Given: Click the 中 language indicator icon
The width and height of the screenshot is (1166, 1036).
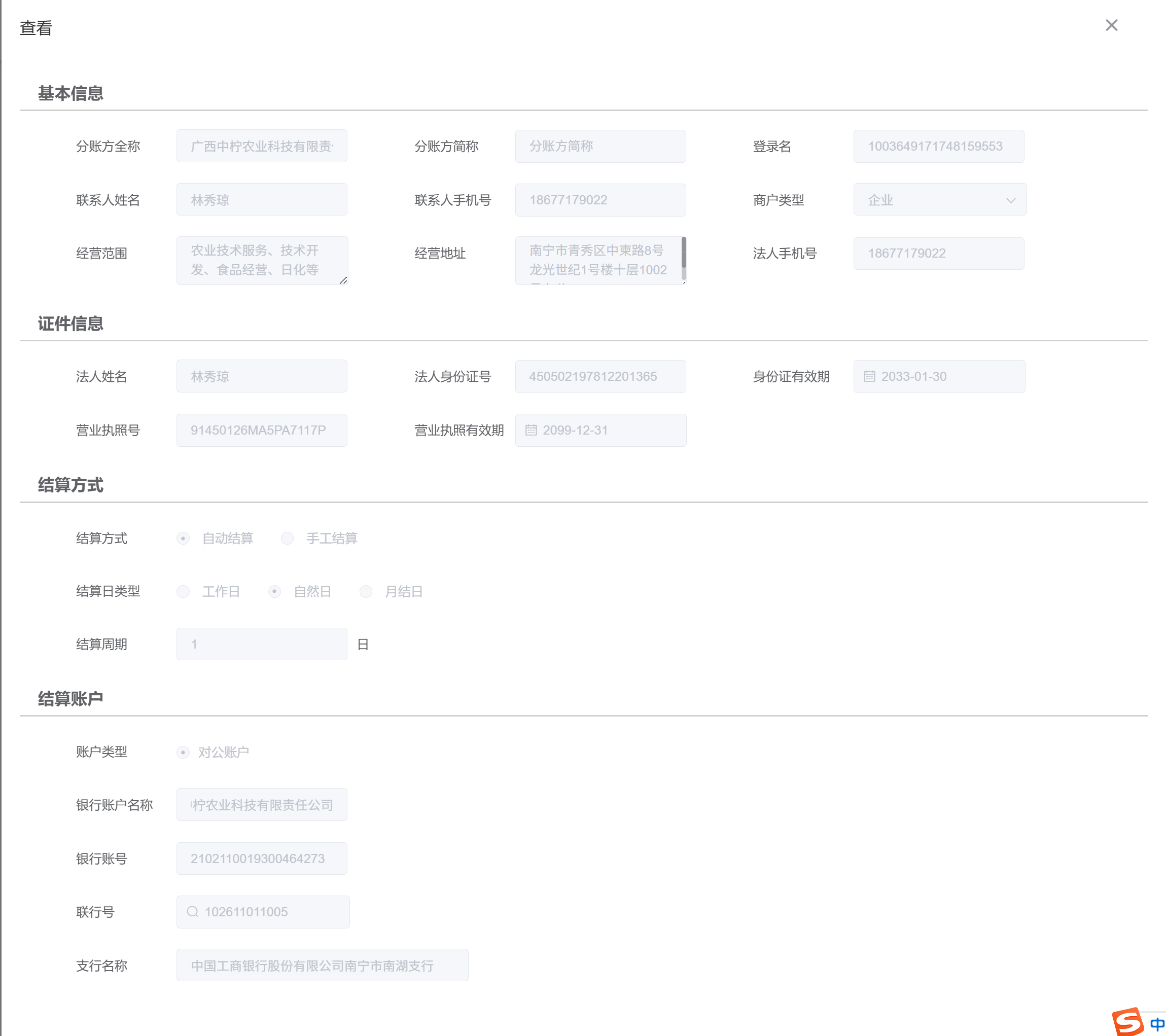Looking at the screenshot, I should pos(1157,1023).
